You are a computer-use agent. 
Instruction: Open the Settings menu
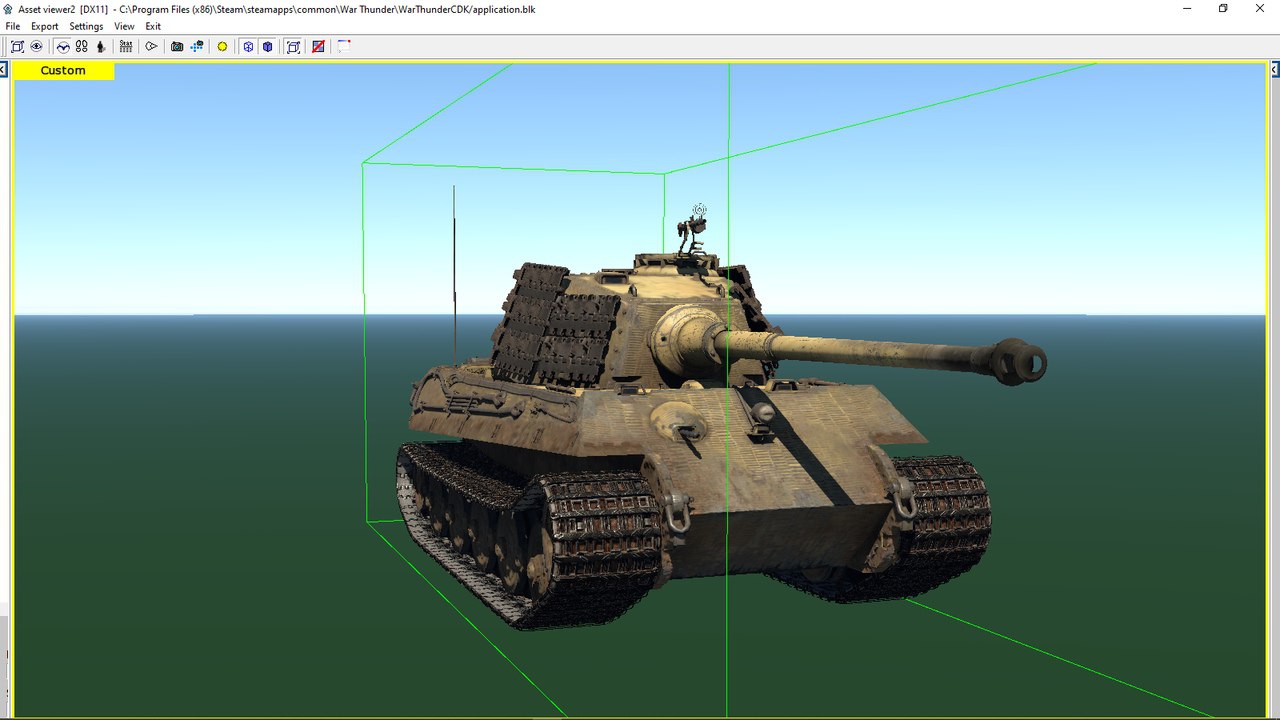86,26
